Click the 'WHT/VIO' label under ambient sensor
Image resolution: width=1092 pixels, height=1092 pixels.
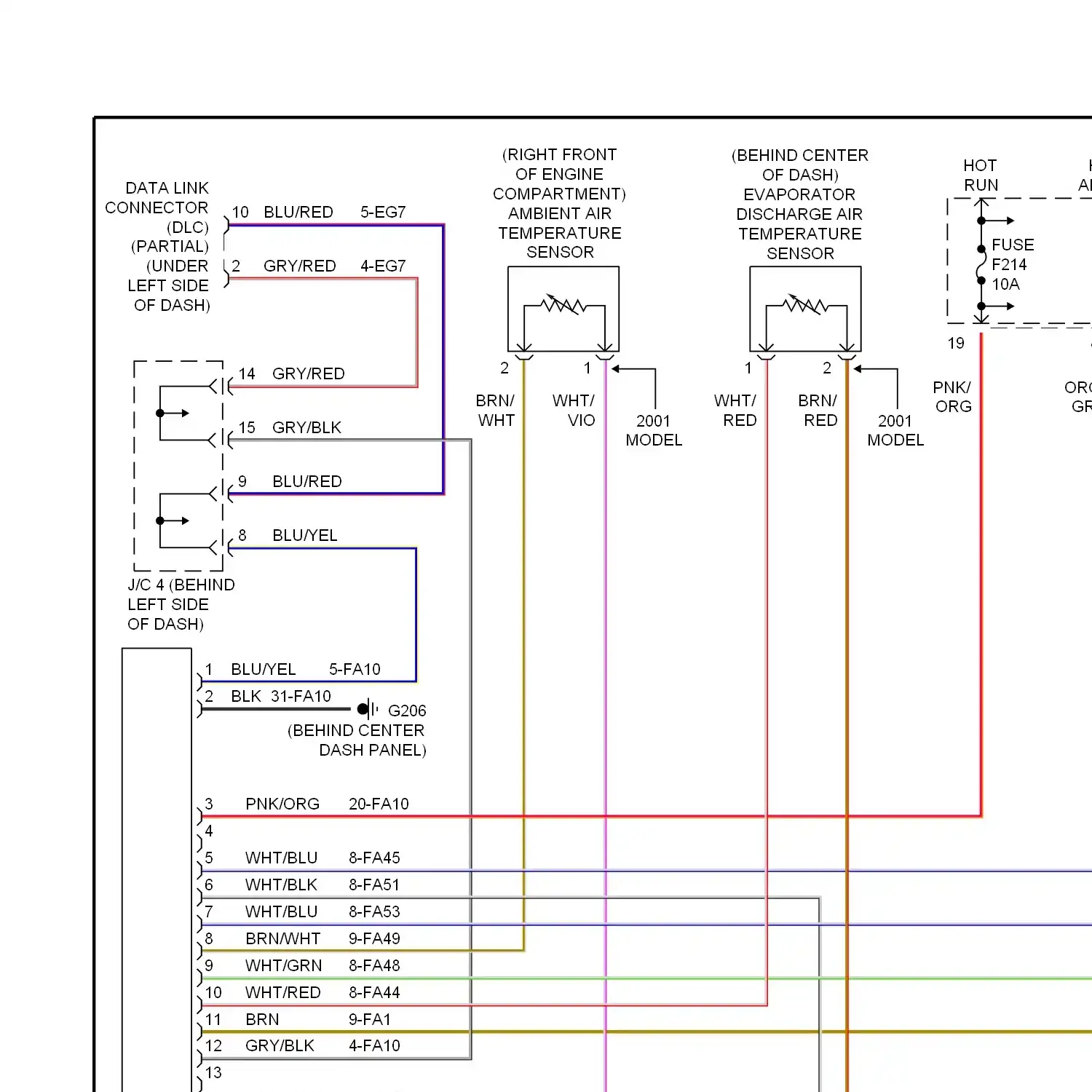574,411
